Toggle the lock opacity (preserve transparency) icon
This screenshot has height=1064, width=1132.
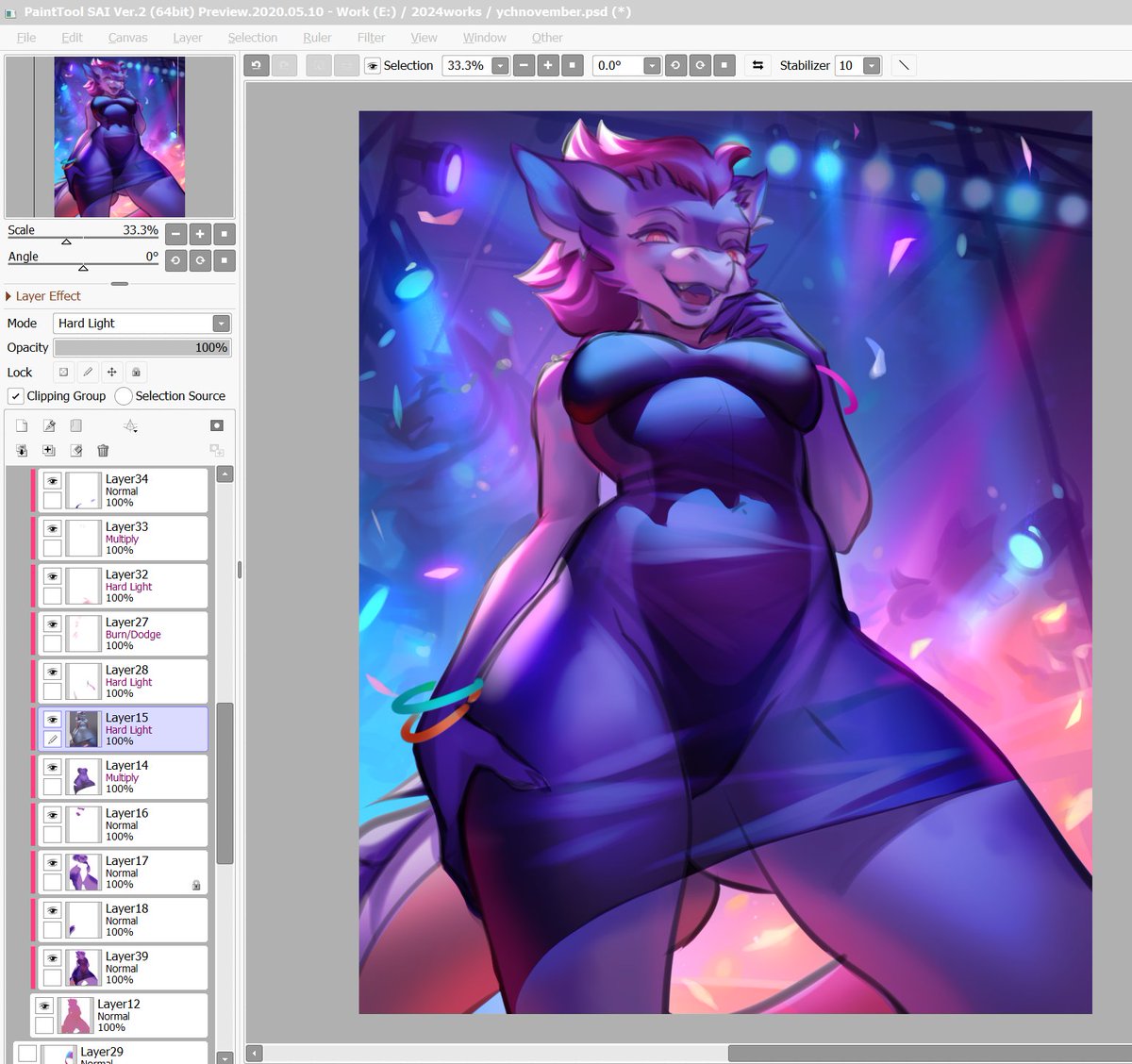pos(63,372)
